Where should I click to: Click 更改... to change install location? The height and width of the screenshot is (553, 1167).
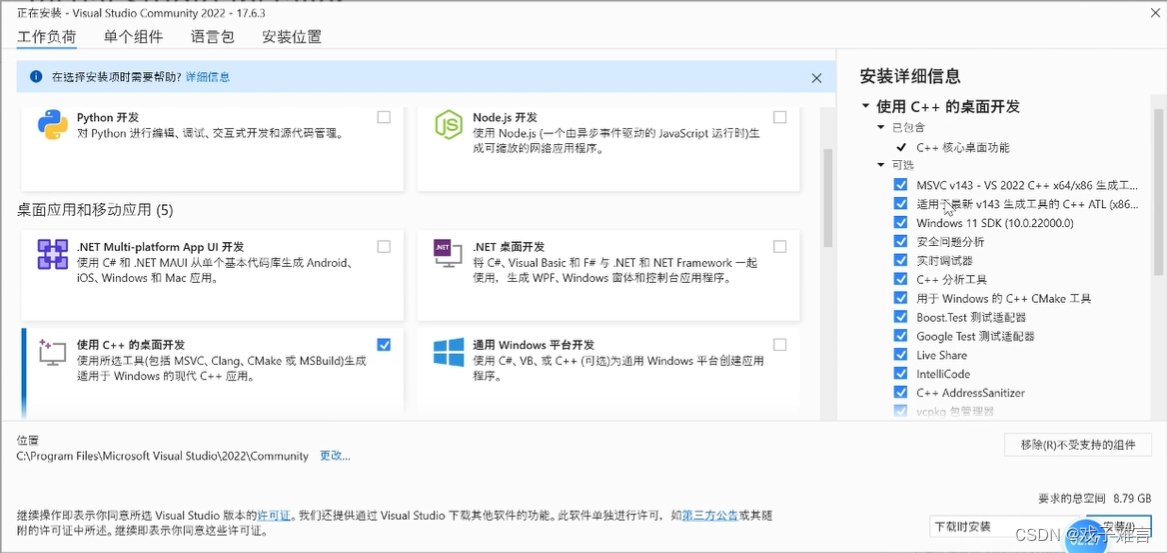[335, 455]
